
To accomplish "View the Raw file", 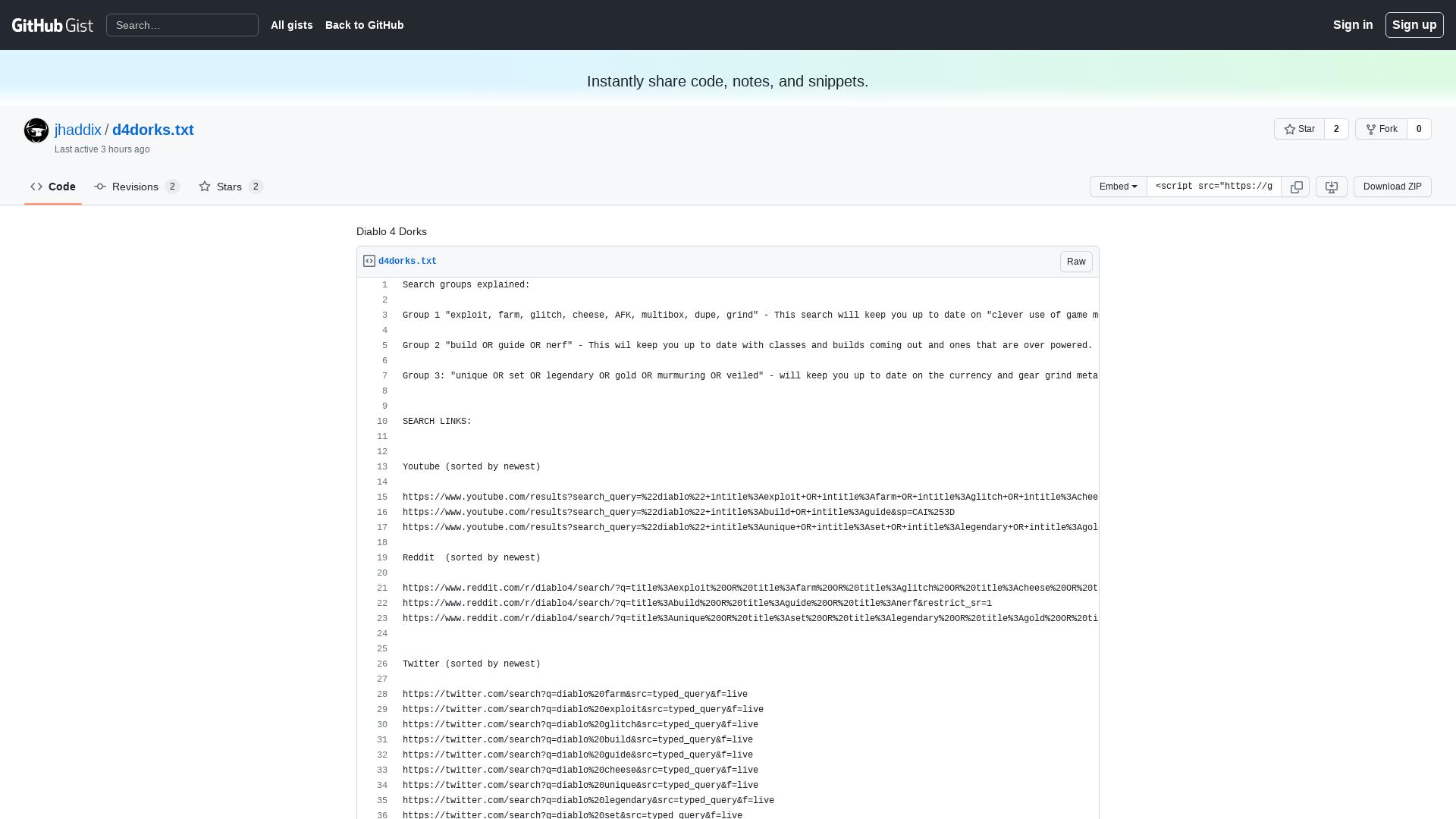I will click(1076, 262).
